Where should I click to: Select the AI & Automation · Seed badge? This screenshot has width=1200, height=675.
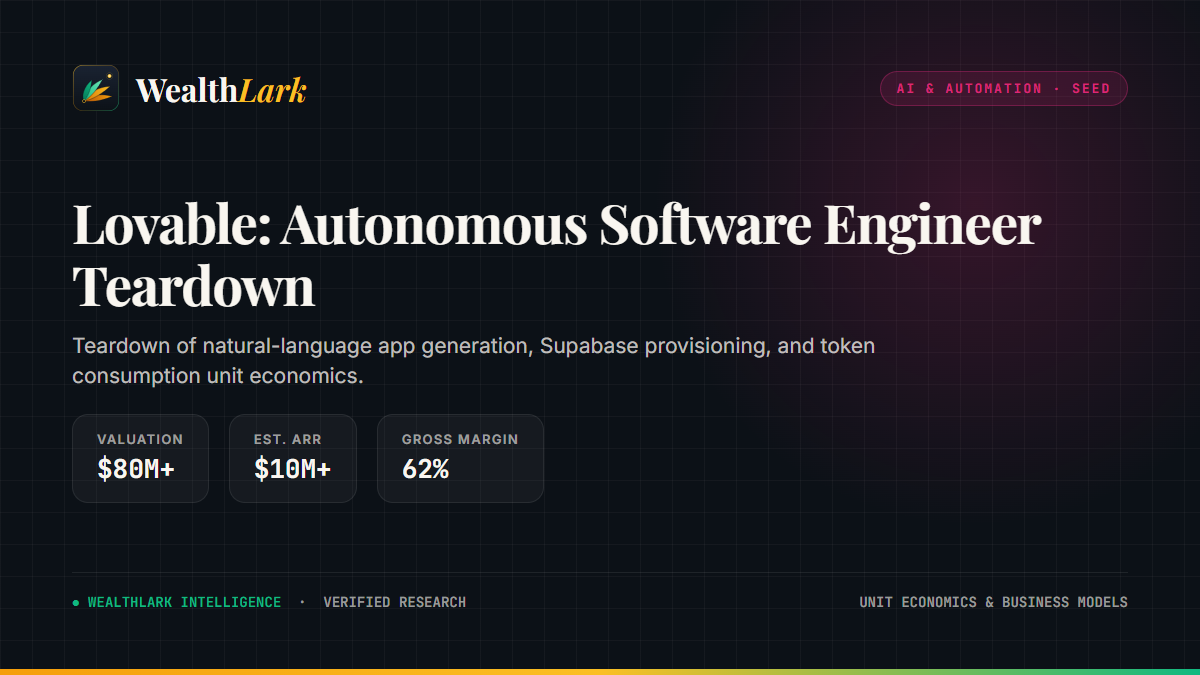point(1003,88)
